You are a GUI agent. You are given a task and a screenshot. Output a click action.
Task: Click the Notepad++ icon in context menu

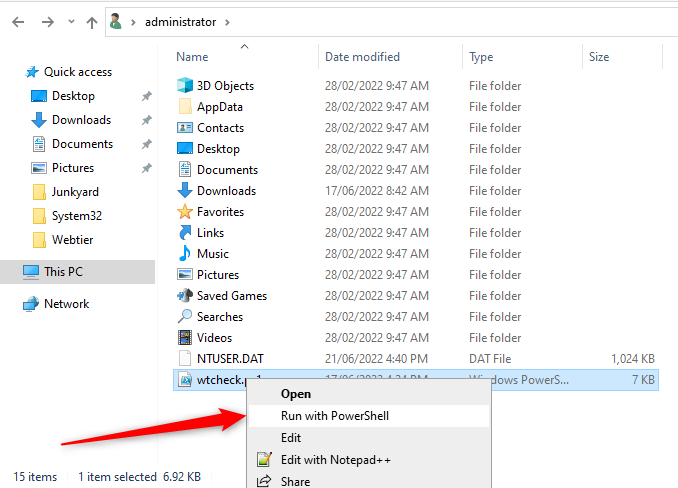click(x=264, y=459)
